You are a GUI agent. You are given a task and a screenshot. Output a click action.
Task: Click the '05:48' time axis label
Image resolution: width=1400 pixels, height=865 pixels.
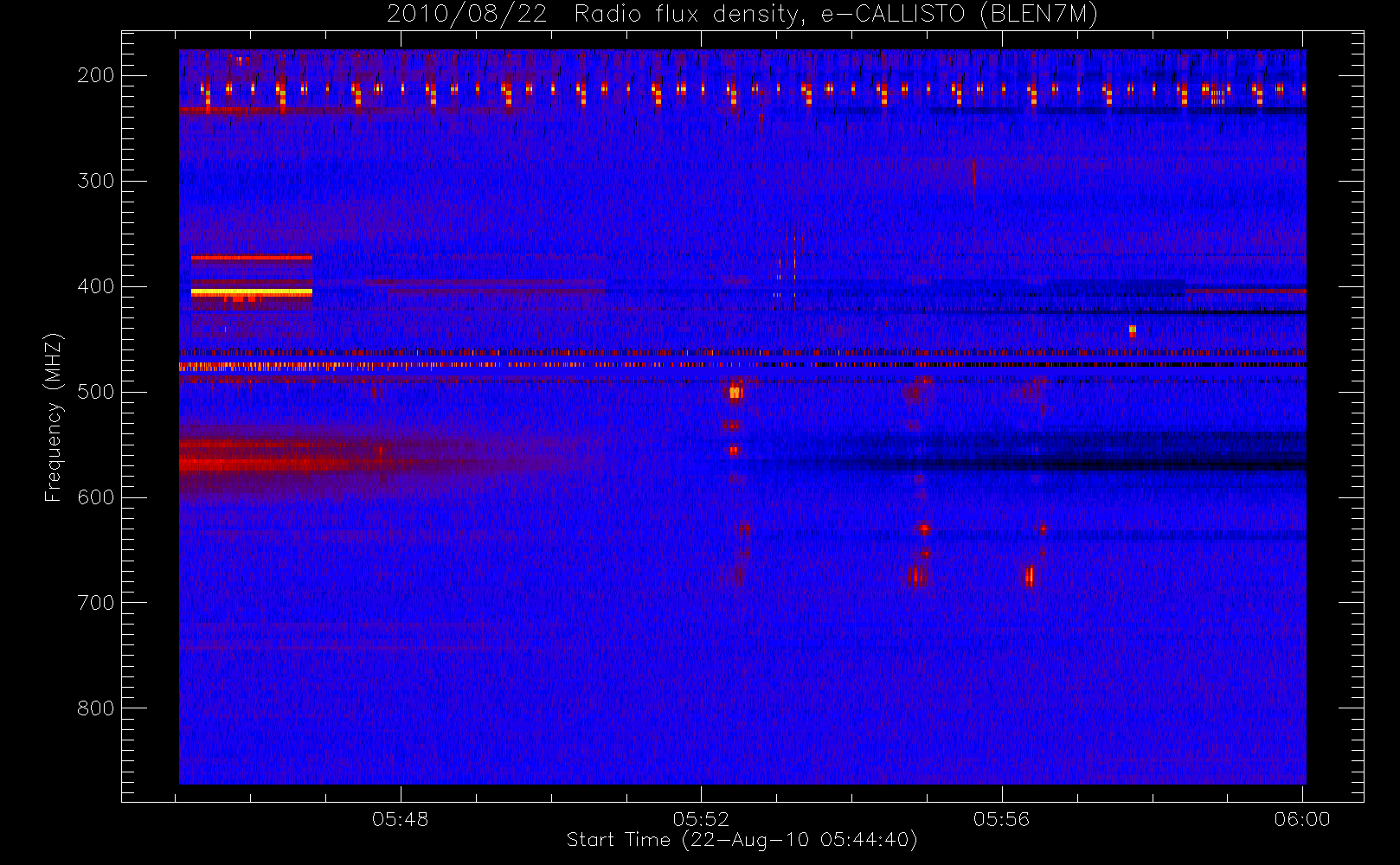click(x=401, y=819)
